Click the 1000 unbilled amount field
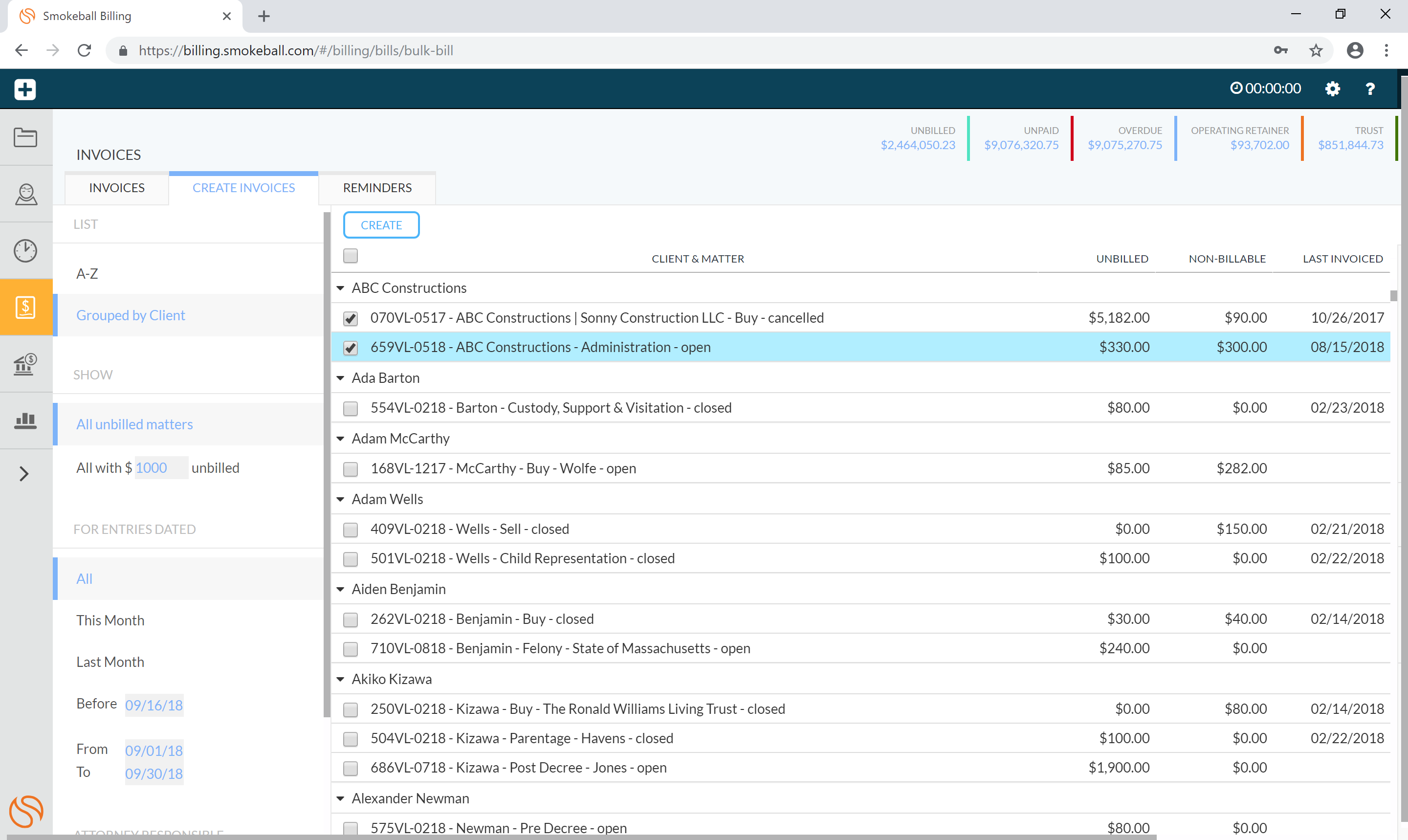1408x840 pixels. [159, 468]
